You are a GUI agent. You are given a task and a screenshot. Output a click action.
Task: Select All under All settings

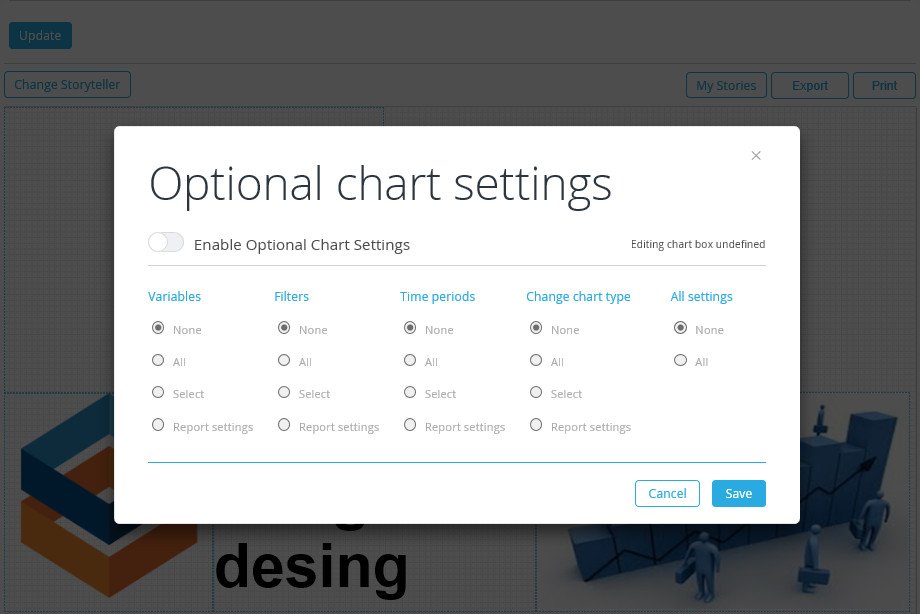(x=680, y=360)
